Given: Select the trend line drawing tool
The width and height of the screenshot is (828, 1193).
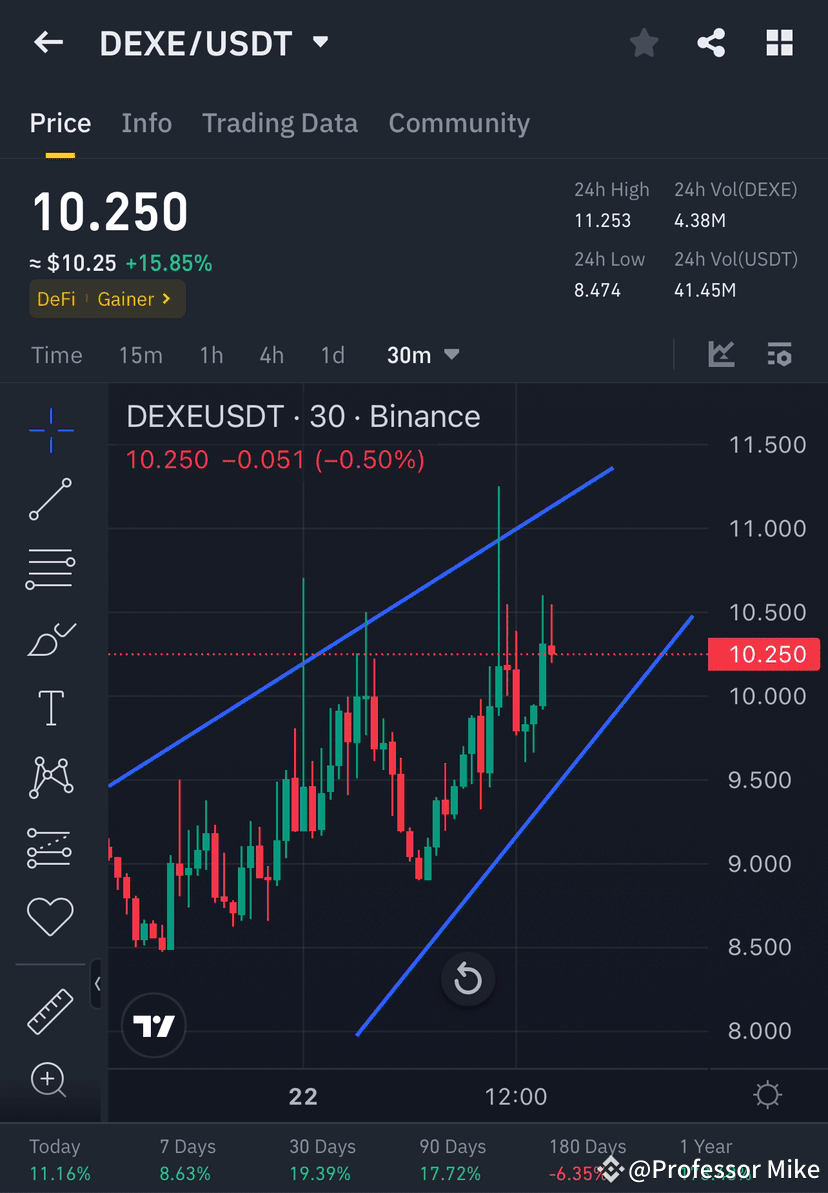Looking at the screenshot, I should [50, 500].
